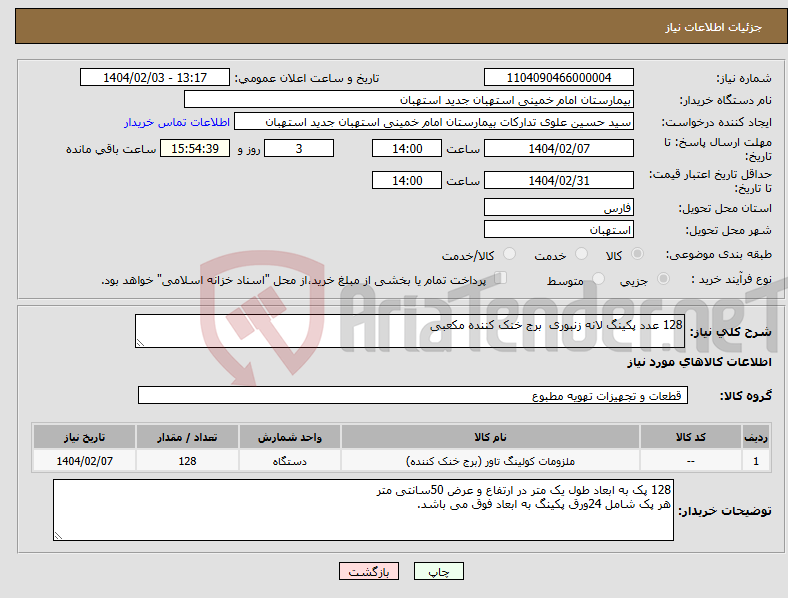Click the price validity date 1404/02/31 field

[558, 180]
